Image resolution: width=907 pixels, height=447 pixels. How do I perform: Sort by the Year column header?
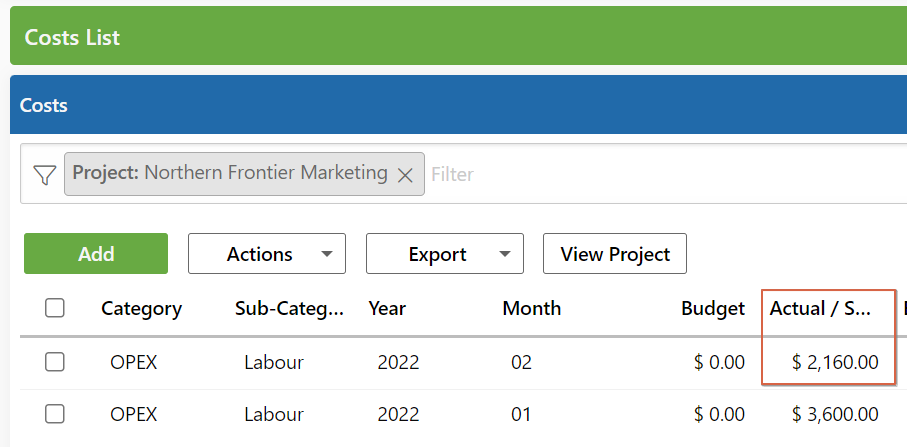pos(387,308)
